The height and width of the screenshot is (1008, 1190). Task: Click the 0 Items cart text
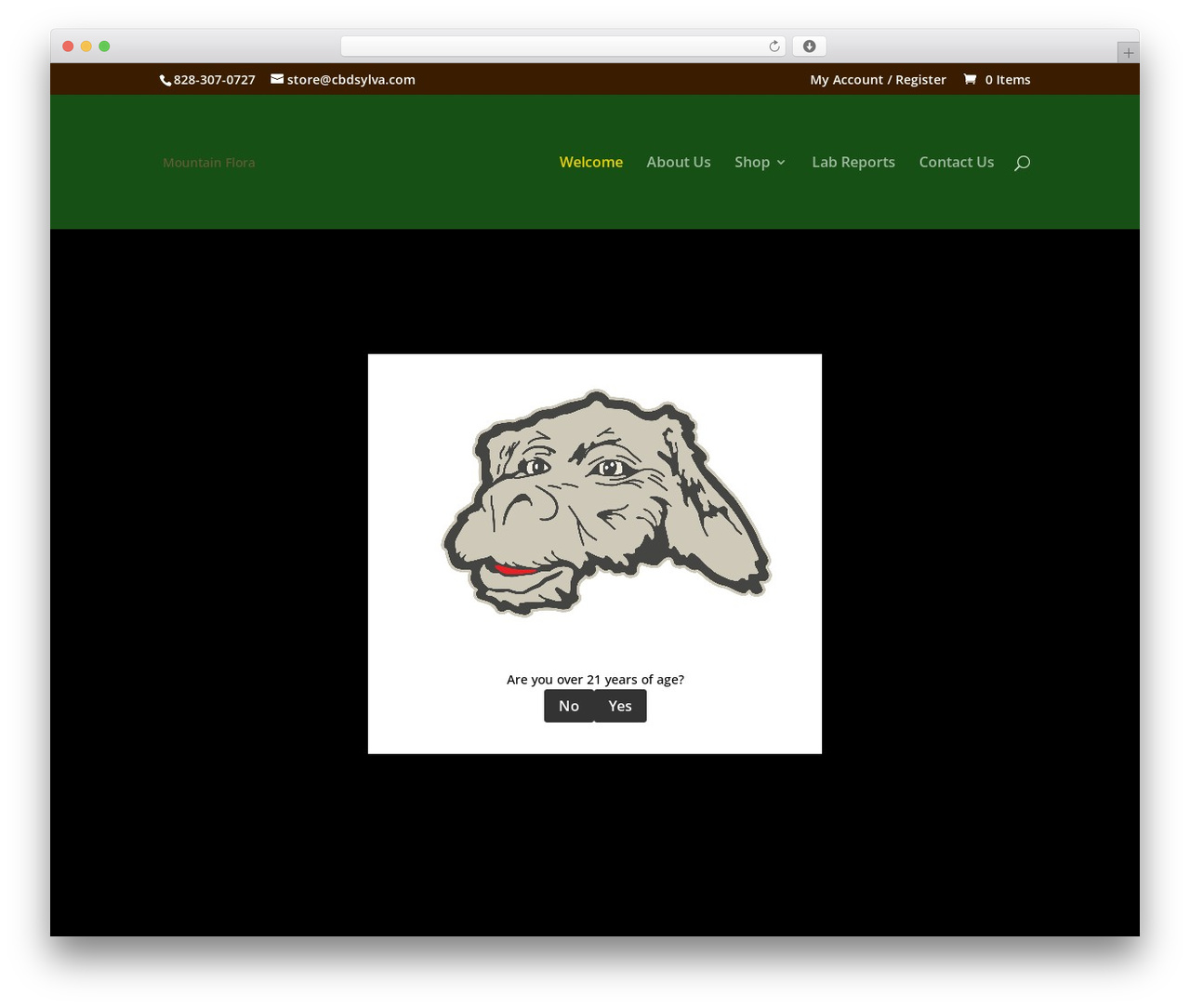(x=1008, y=80)
